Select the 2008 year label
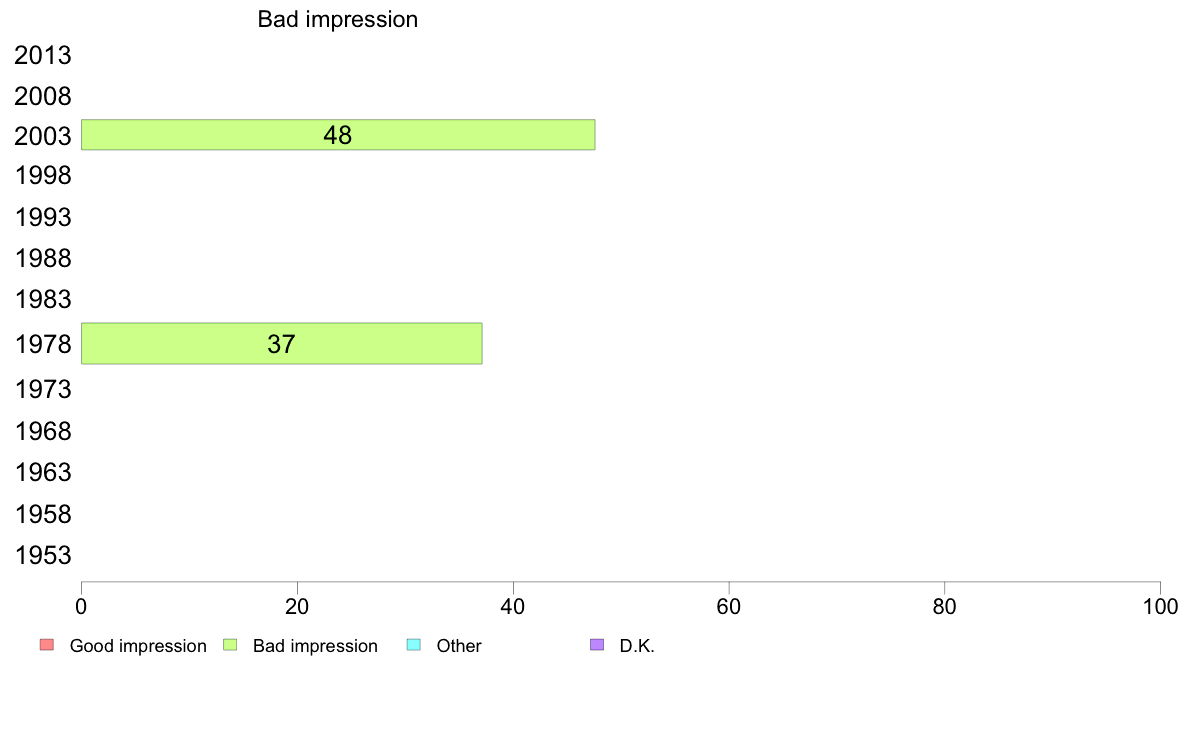Screen dimensions: 1188x736 (x=43, y=97)
